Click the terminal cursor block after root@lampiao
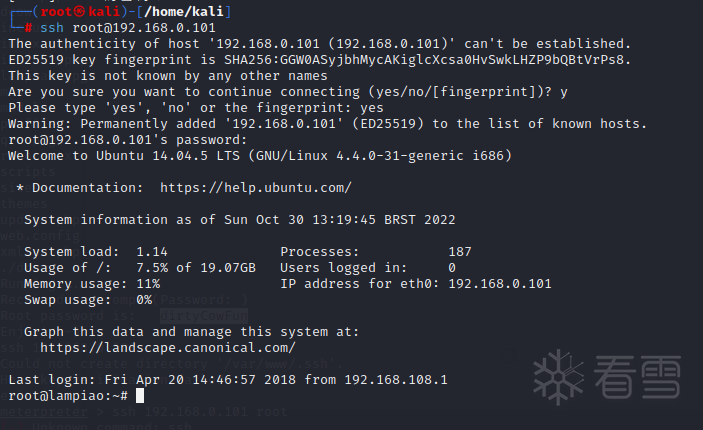703x430 pixels. pos(140,395)
